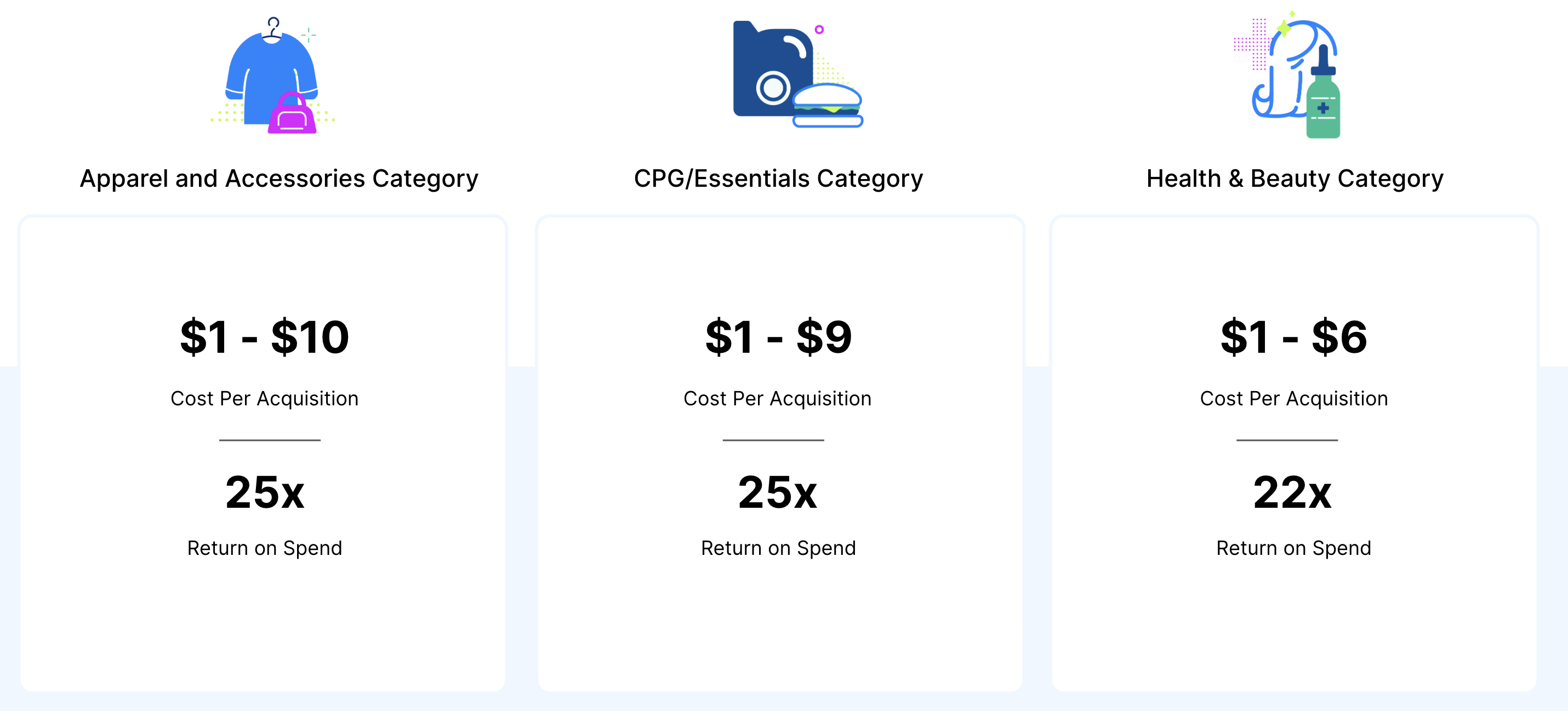This screenshot has width=1568, height=711.
Task: Click the $1 - $9 cost figure
Action: 778,336
